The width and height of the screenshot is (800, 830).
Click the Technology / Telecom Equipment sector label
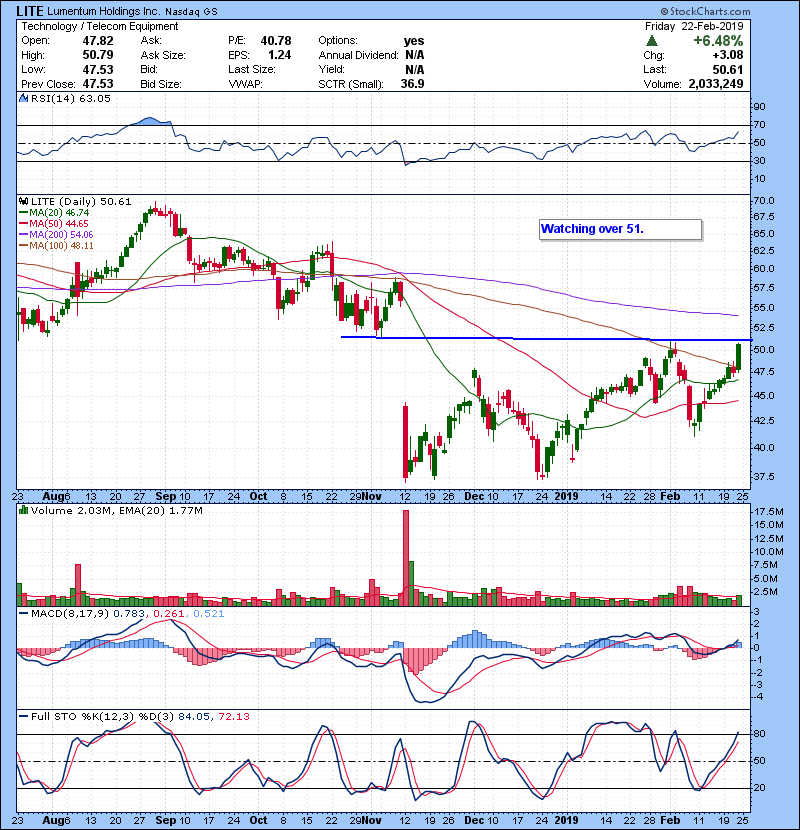click(100, 26)
